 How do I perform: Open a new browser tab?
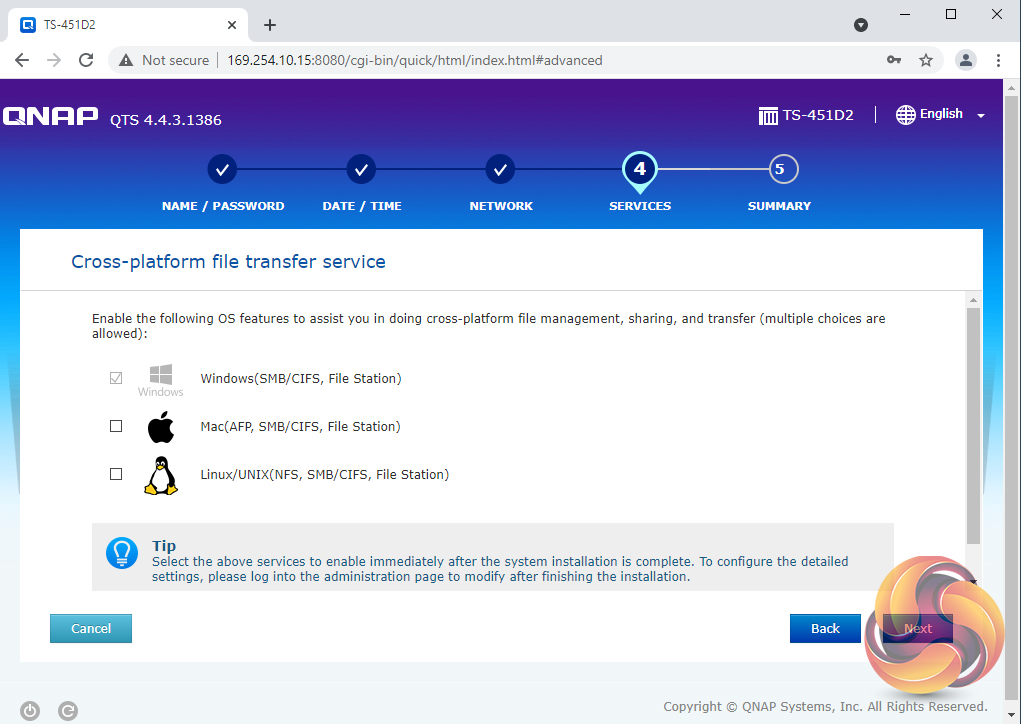[x=270, y=25]
